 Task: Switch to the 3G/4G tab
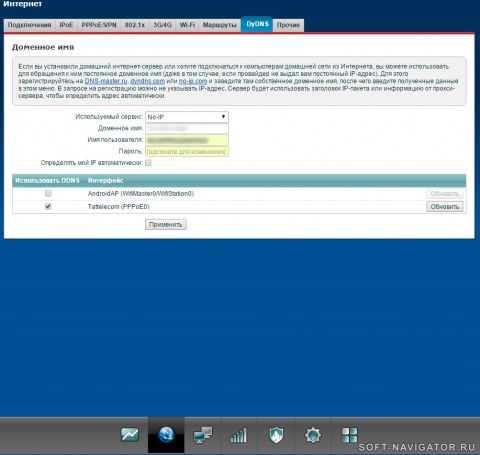pos(162,25)
